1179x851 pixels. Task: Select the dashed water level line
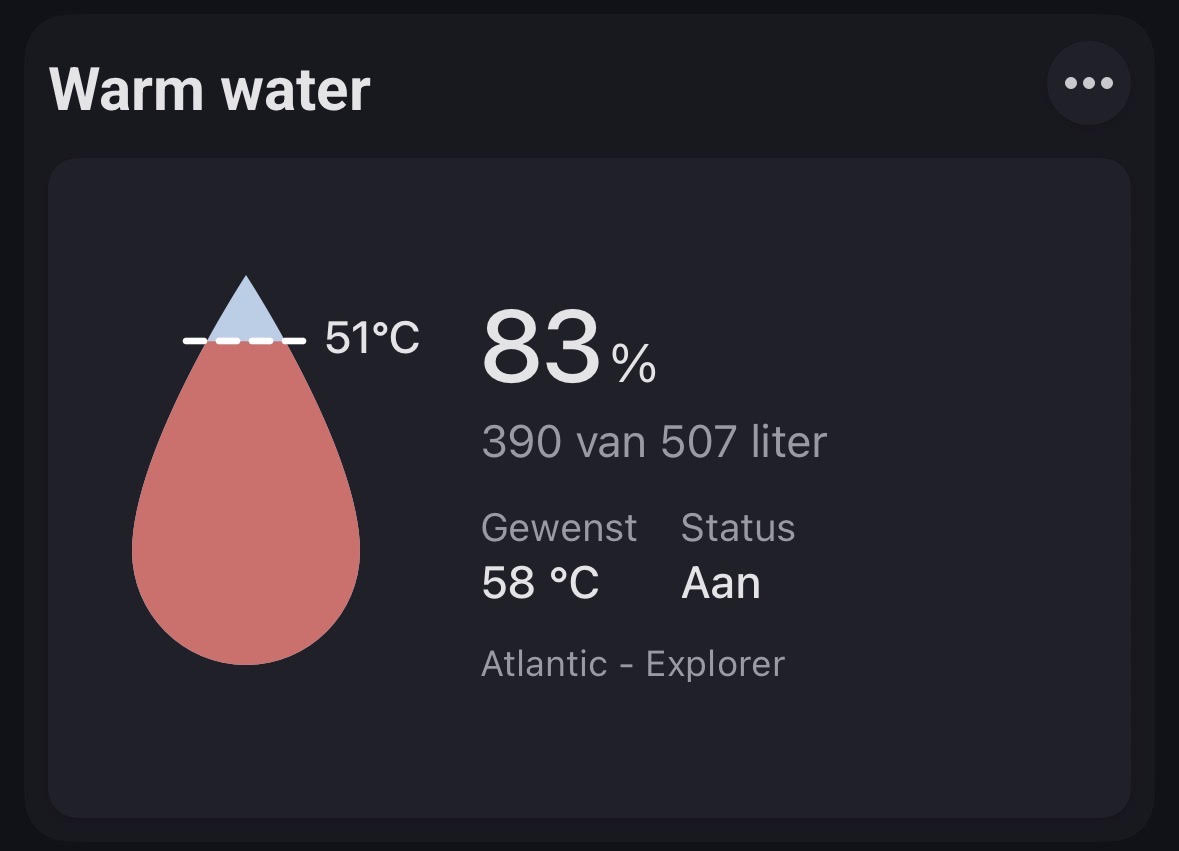tap(244, 341)
